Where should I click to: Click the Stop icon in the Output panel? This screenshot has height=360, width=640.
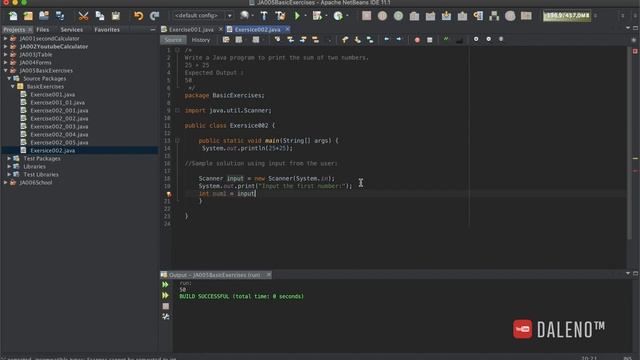[165, 306]
